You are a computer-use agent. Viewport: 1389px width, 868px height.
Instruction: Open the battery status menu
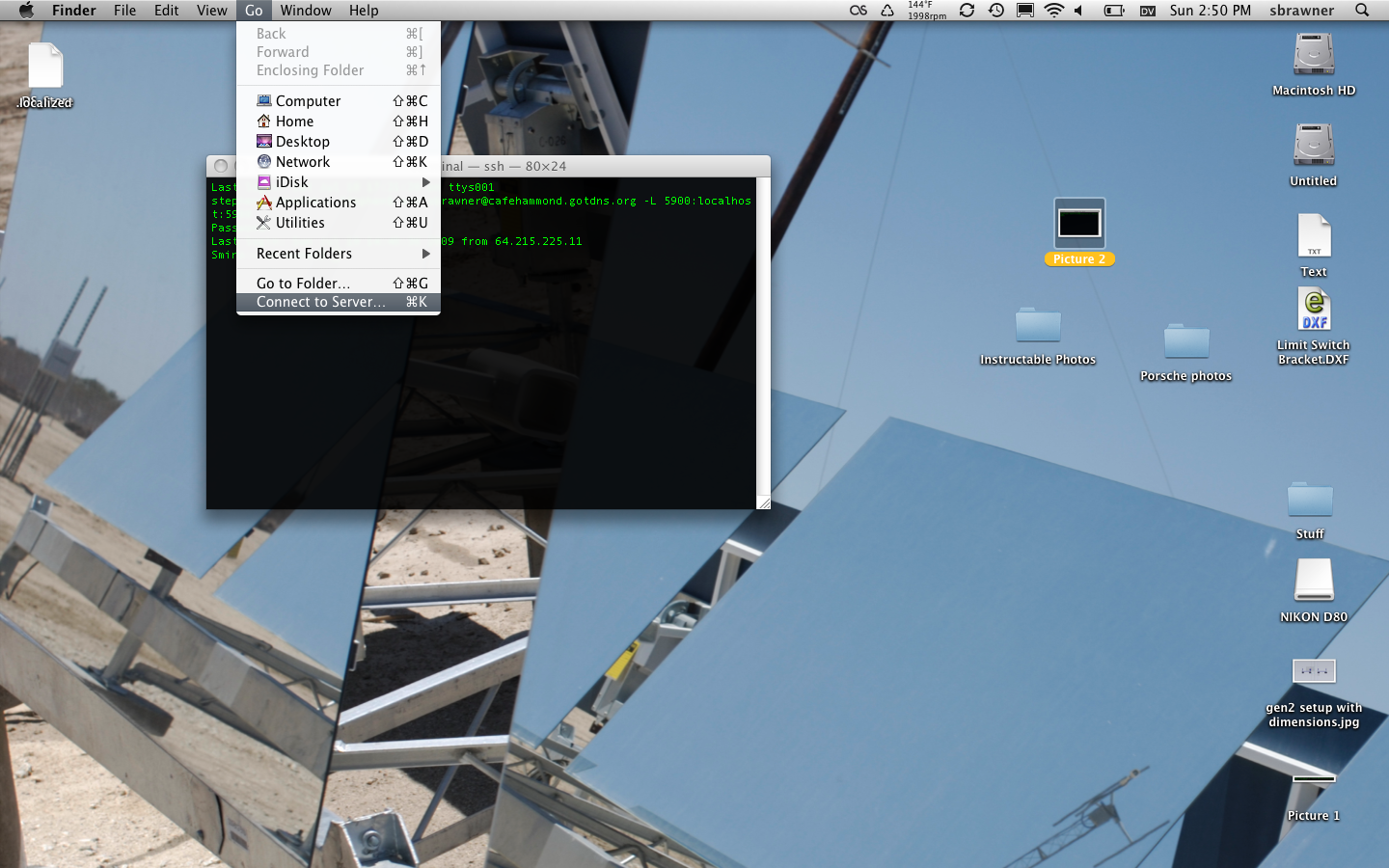coord(1114,11)
